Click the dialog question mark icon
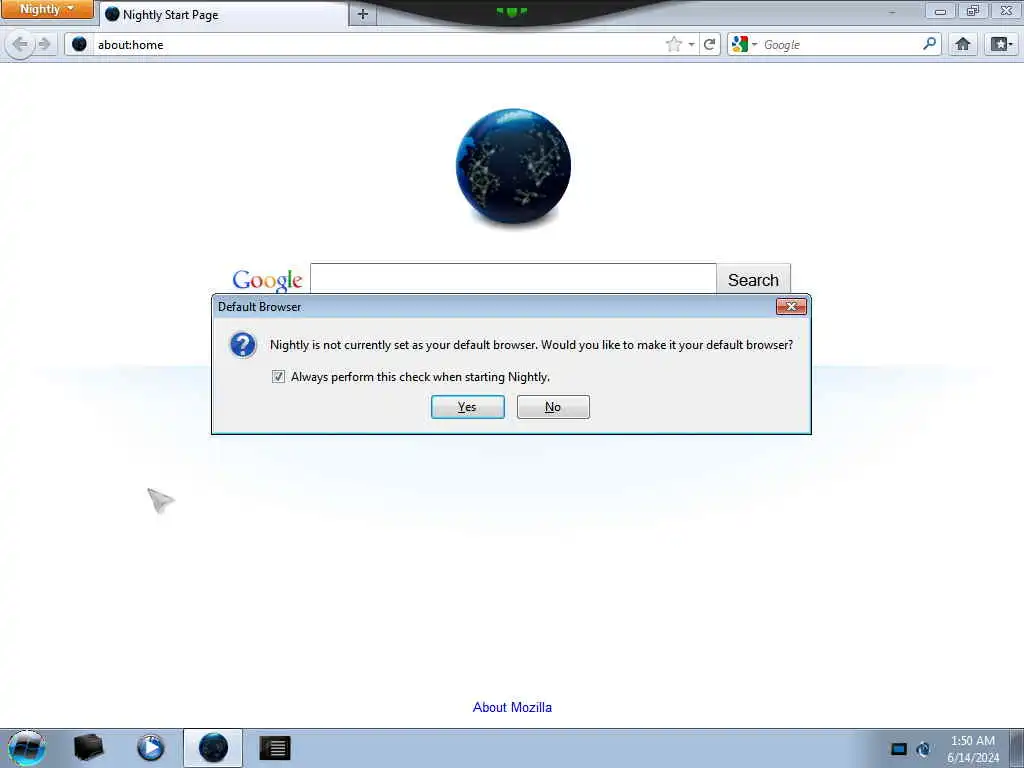Screen dimensions: 1024x768 coord(243,345)
